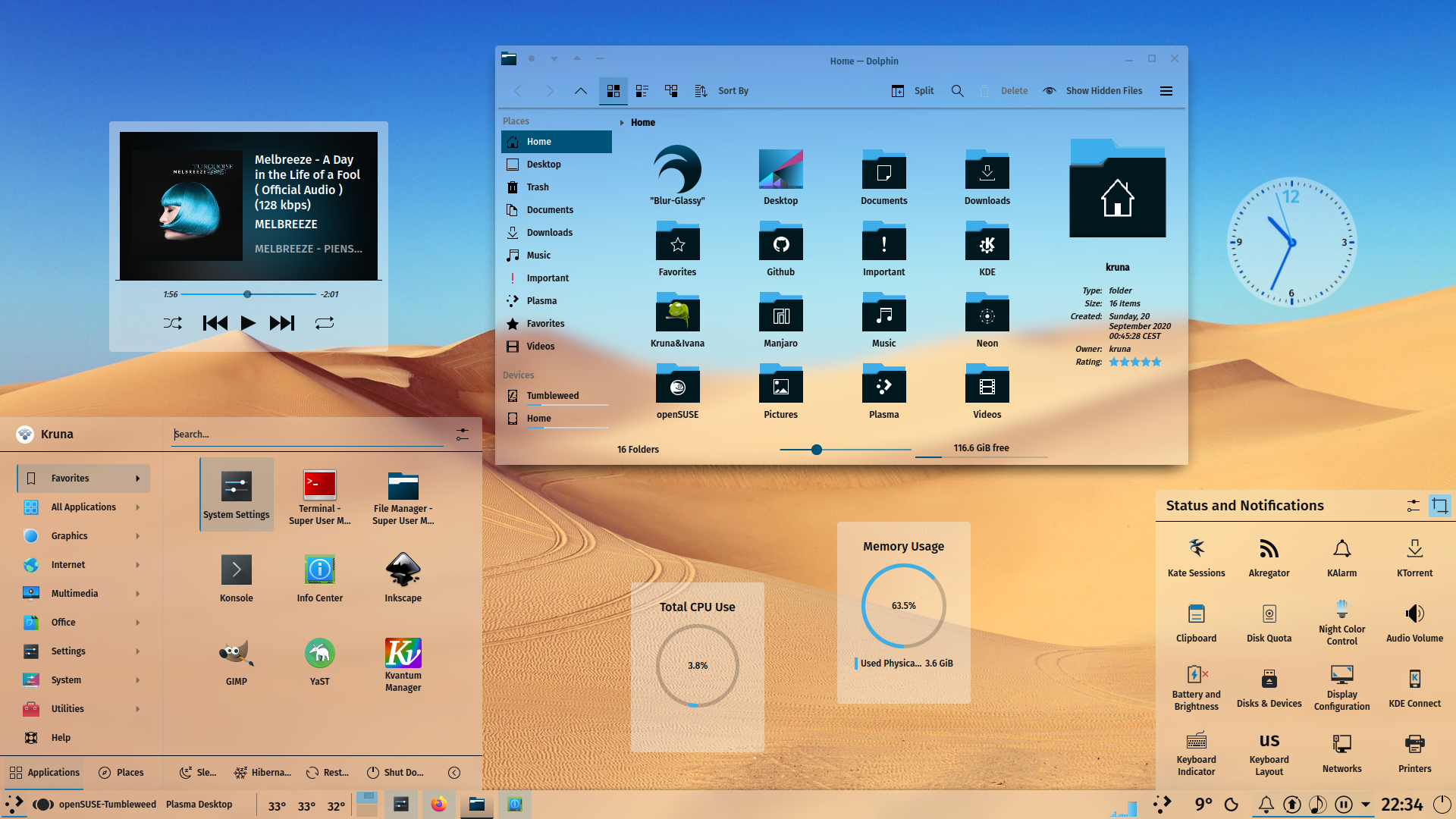Rate the kruna folder five stars

click(1156, 362)
